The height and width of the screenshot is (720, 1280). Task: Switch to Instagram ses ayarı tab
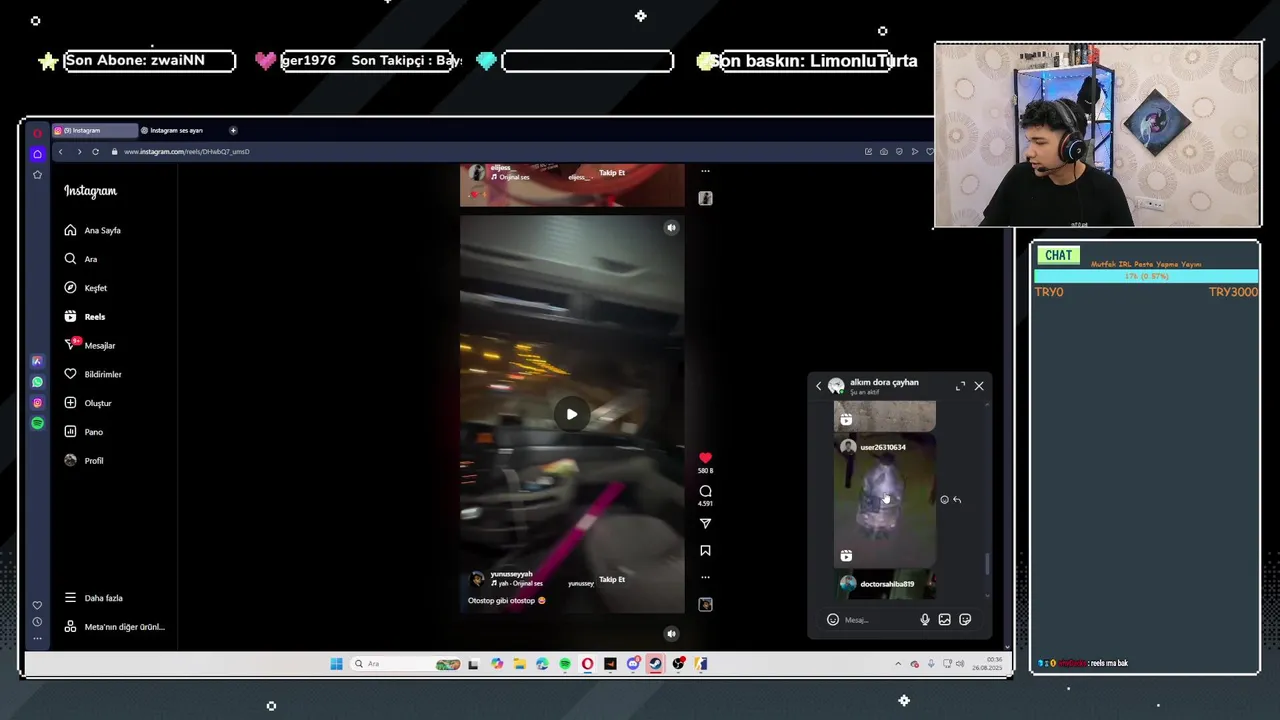pos(176,130)
